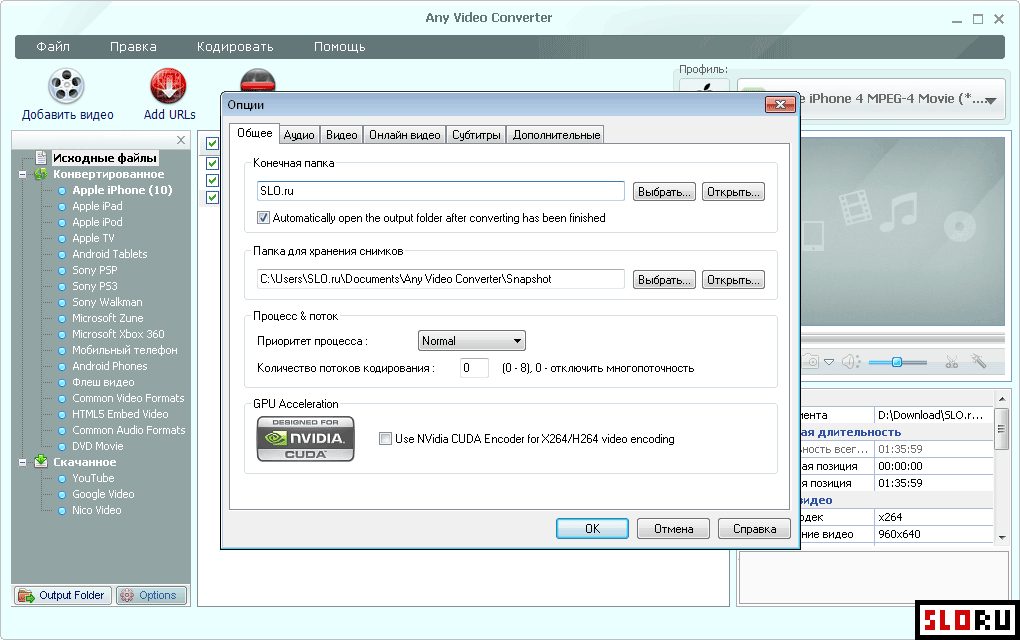Click the encoding threads count field
The width and height of the screenshot is (1020, 640).
pos(474,368)
